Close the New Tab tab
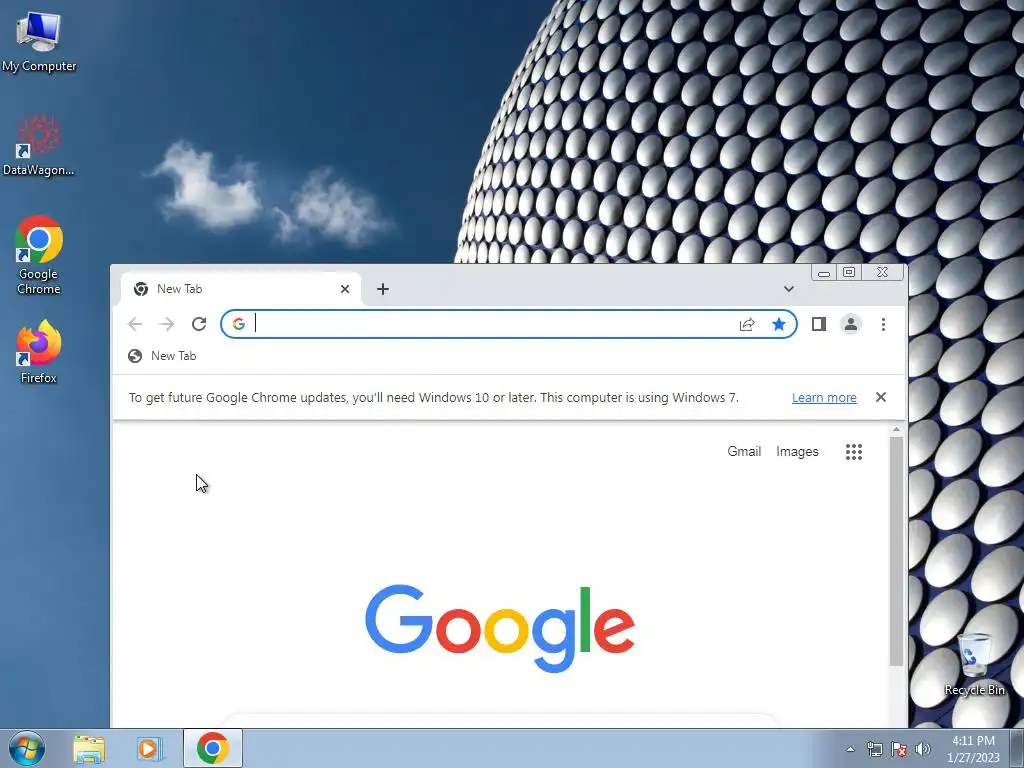The height and width of the screenshot is (768, 1024). (x=345, y=289)
